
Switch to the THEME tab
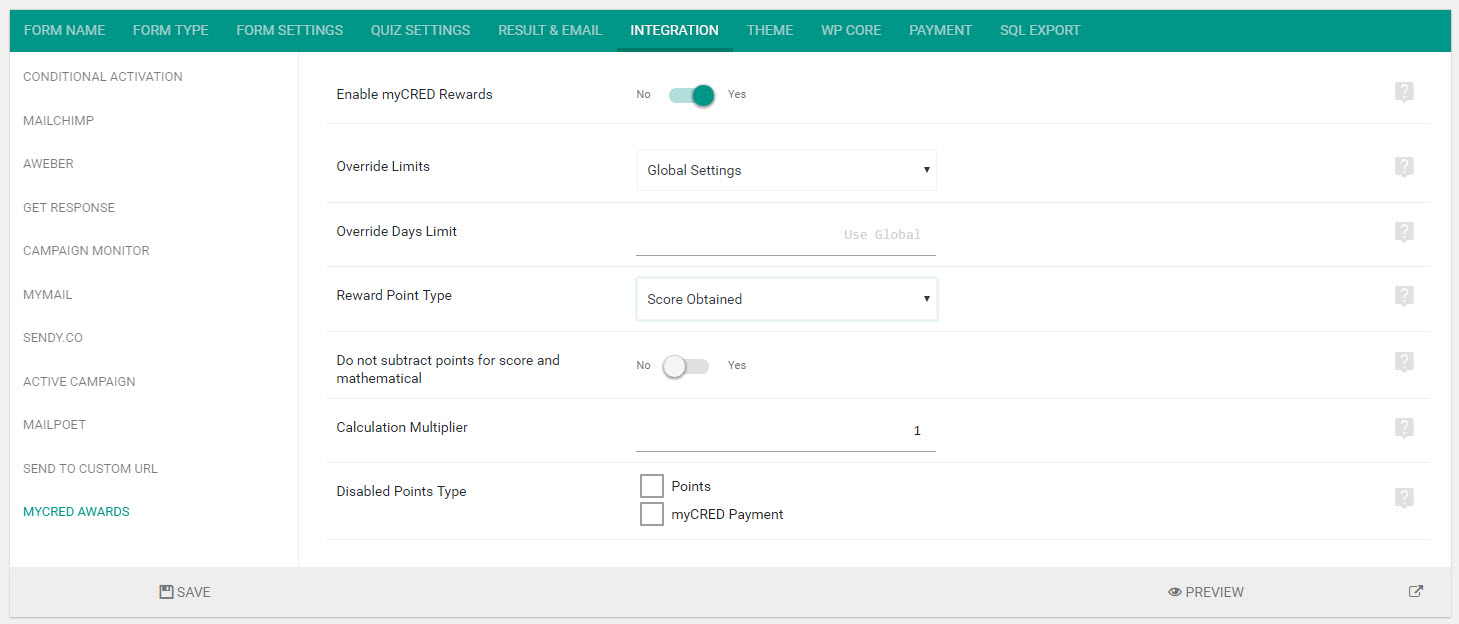click(769, 30)
